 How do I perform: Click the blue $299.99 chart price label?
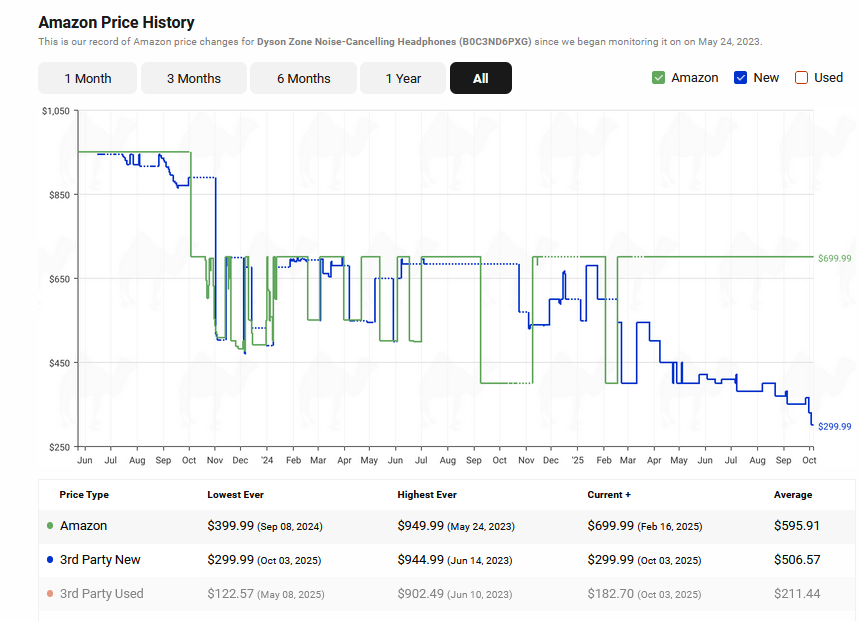834,427
